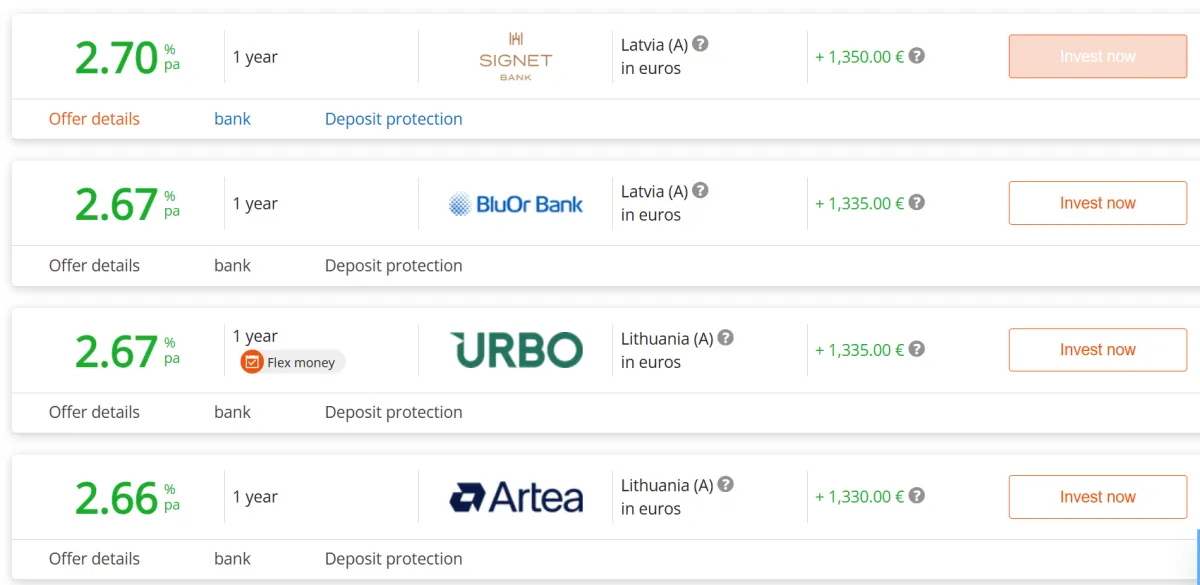Open Deposit protection tab for Signet Bank
Viewport: 1200px width, 585px height.
(393, 119)
